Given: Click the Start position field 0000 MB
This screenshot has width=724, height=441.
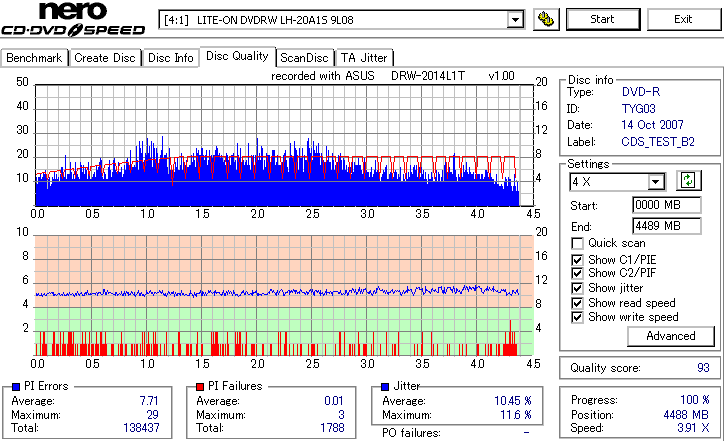Looking at the screenshot, I should [666, 205].
